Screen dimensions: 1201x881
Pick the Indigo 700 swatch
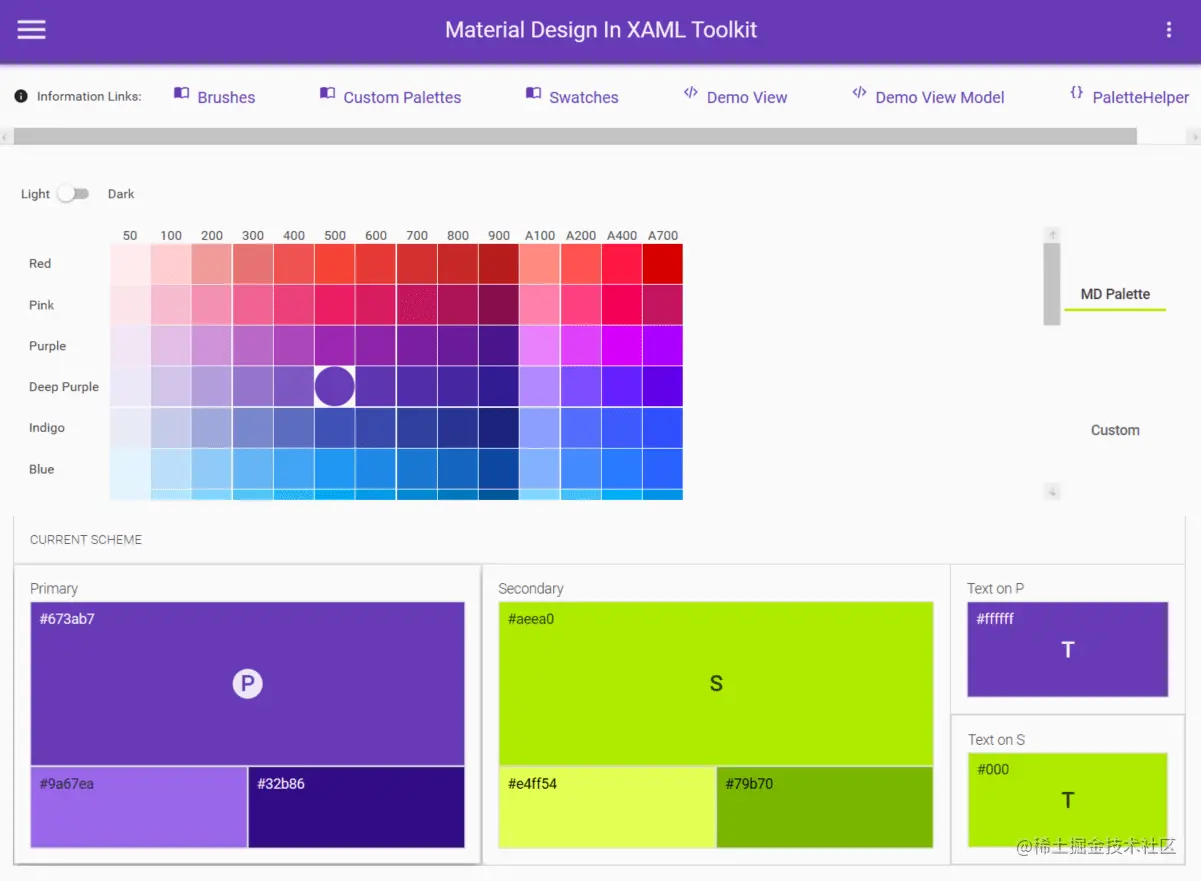417,428
